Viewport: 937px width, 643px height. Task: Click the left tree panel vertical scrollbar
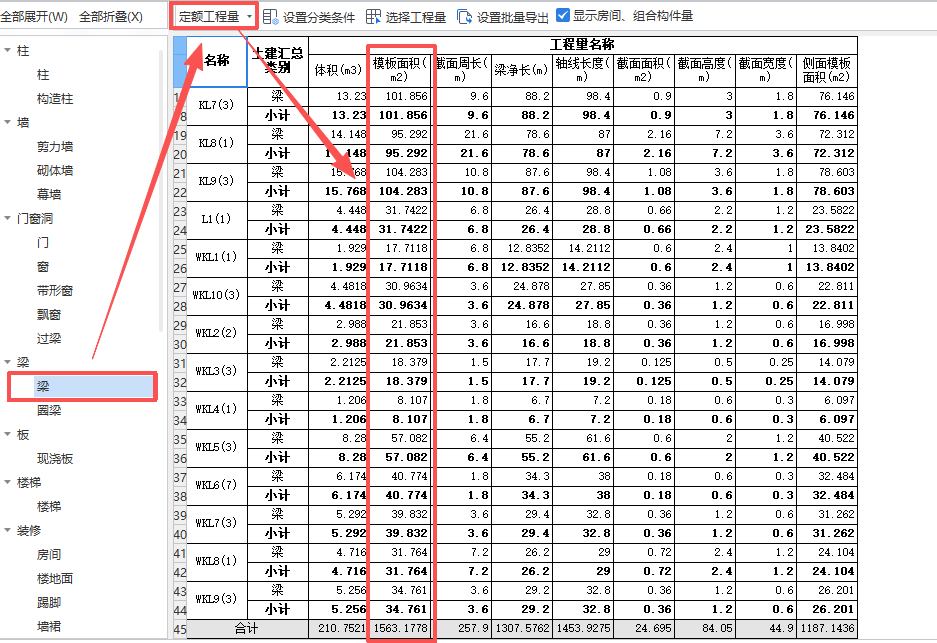point(161,191)
